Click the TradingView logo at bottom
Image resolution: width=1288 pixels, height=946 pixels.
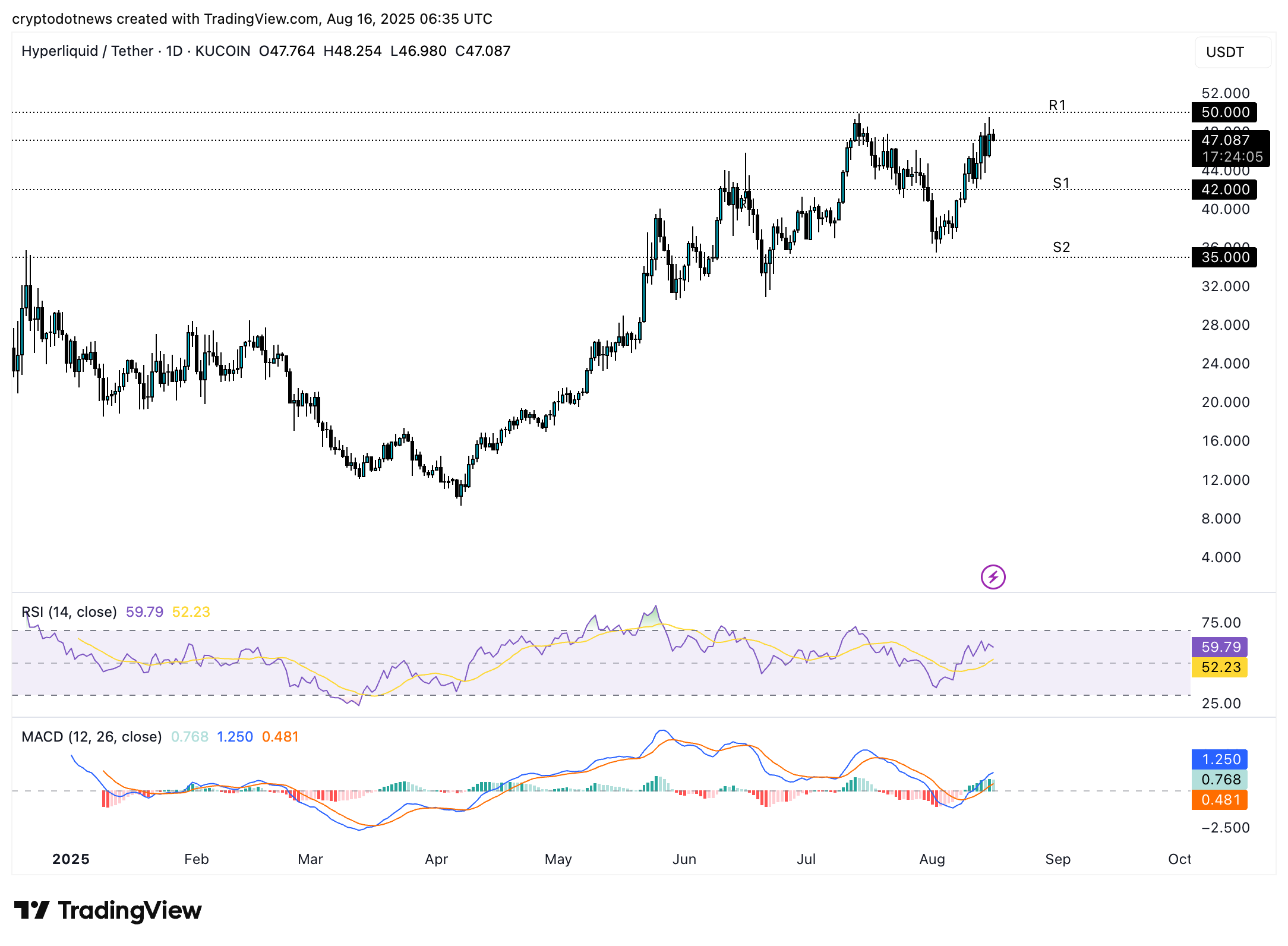[x=108, y=910]
